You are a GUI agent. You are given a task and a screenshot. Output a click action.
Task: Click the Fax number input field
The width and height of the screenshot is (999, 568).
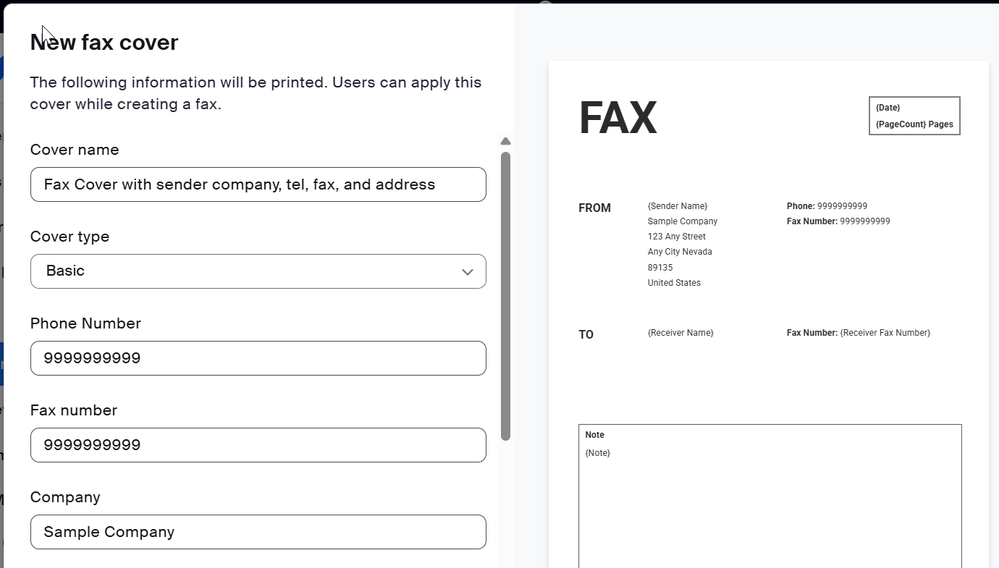[x=258, y=445]
